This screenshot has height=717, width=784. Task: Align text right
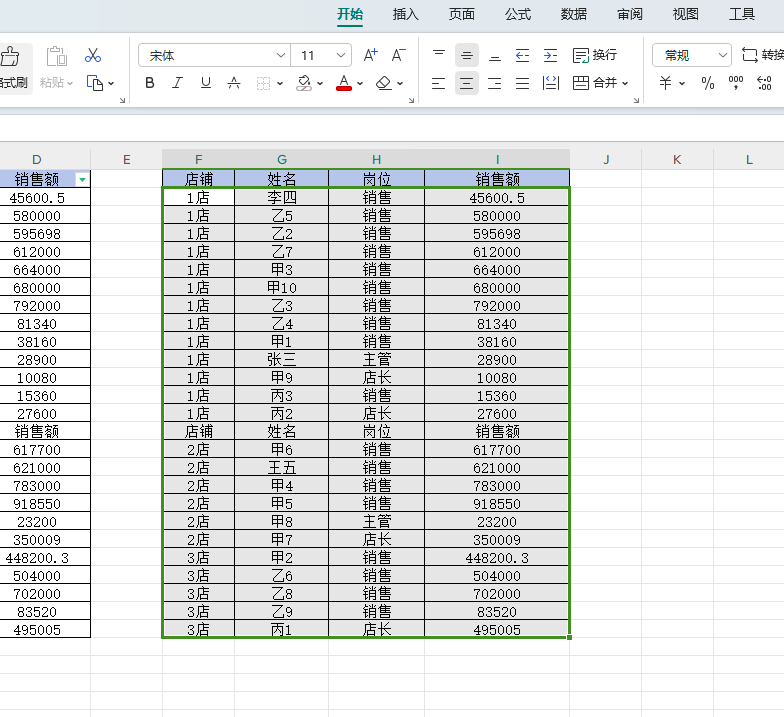[494, 83]
